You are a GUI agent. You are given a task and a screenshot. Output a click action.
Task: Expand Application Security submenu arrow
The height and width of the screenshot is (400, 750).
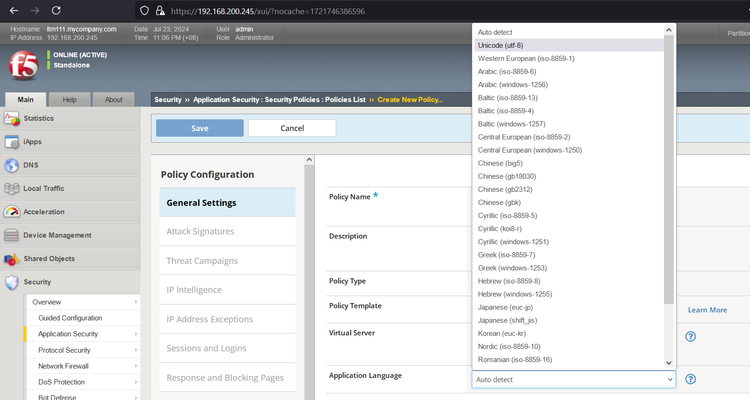point(136,334)
